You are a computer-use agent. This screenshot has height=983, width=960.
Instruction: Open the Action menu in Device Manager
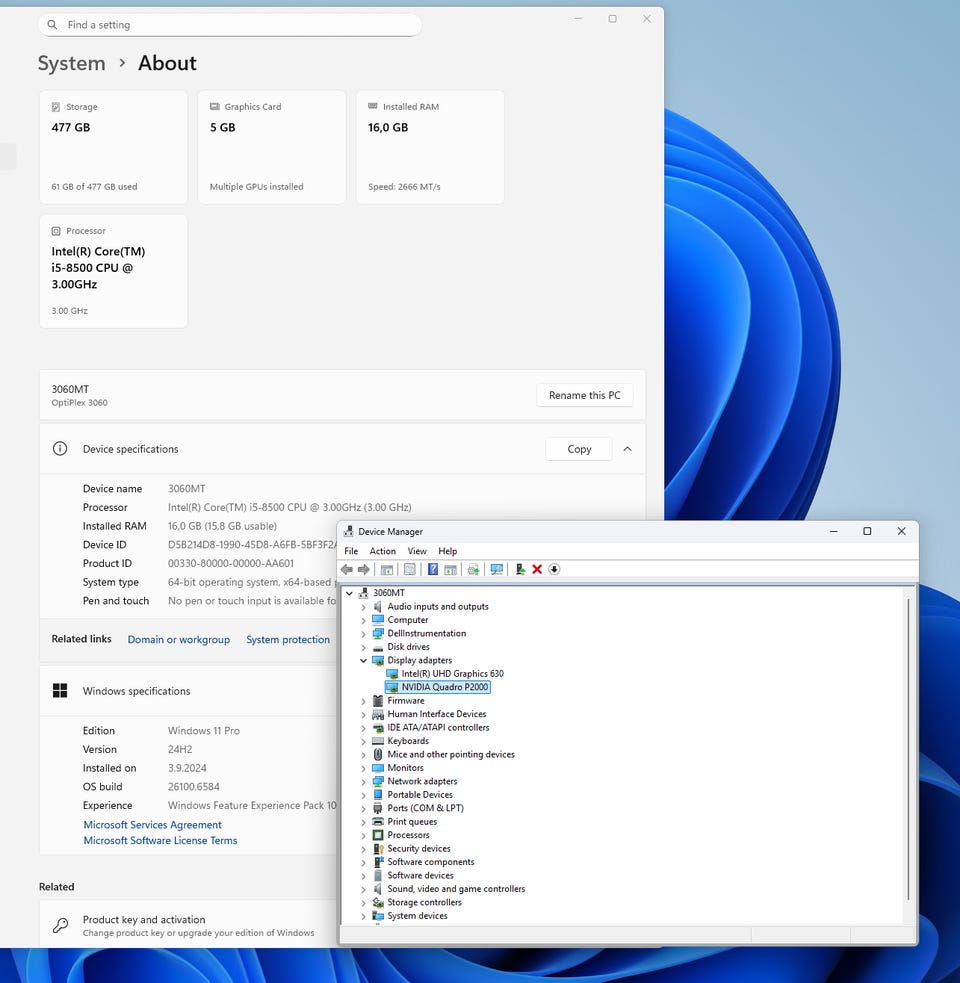(x=382, y=551)
